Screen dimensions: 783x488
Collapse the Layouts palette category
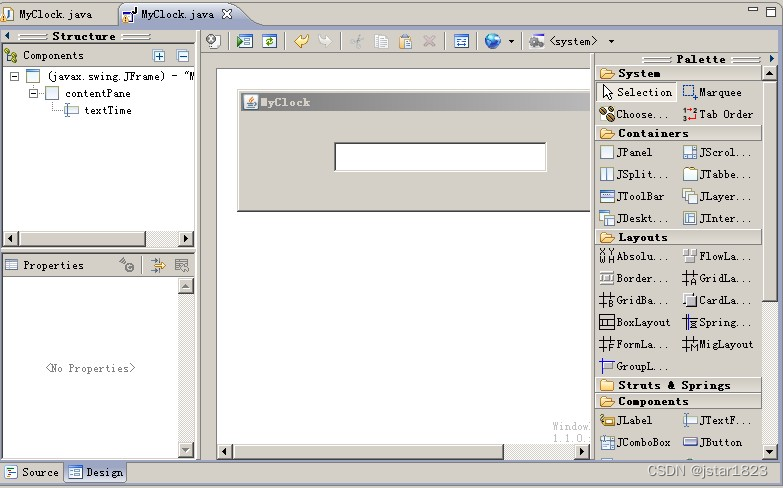679,237
